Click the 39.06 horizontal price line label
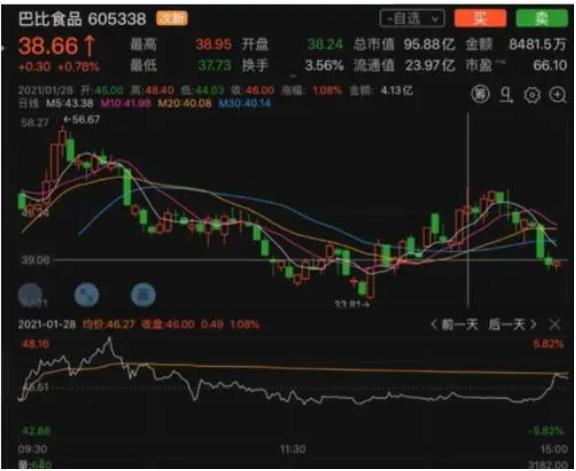 [35, 260]
